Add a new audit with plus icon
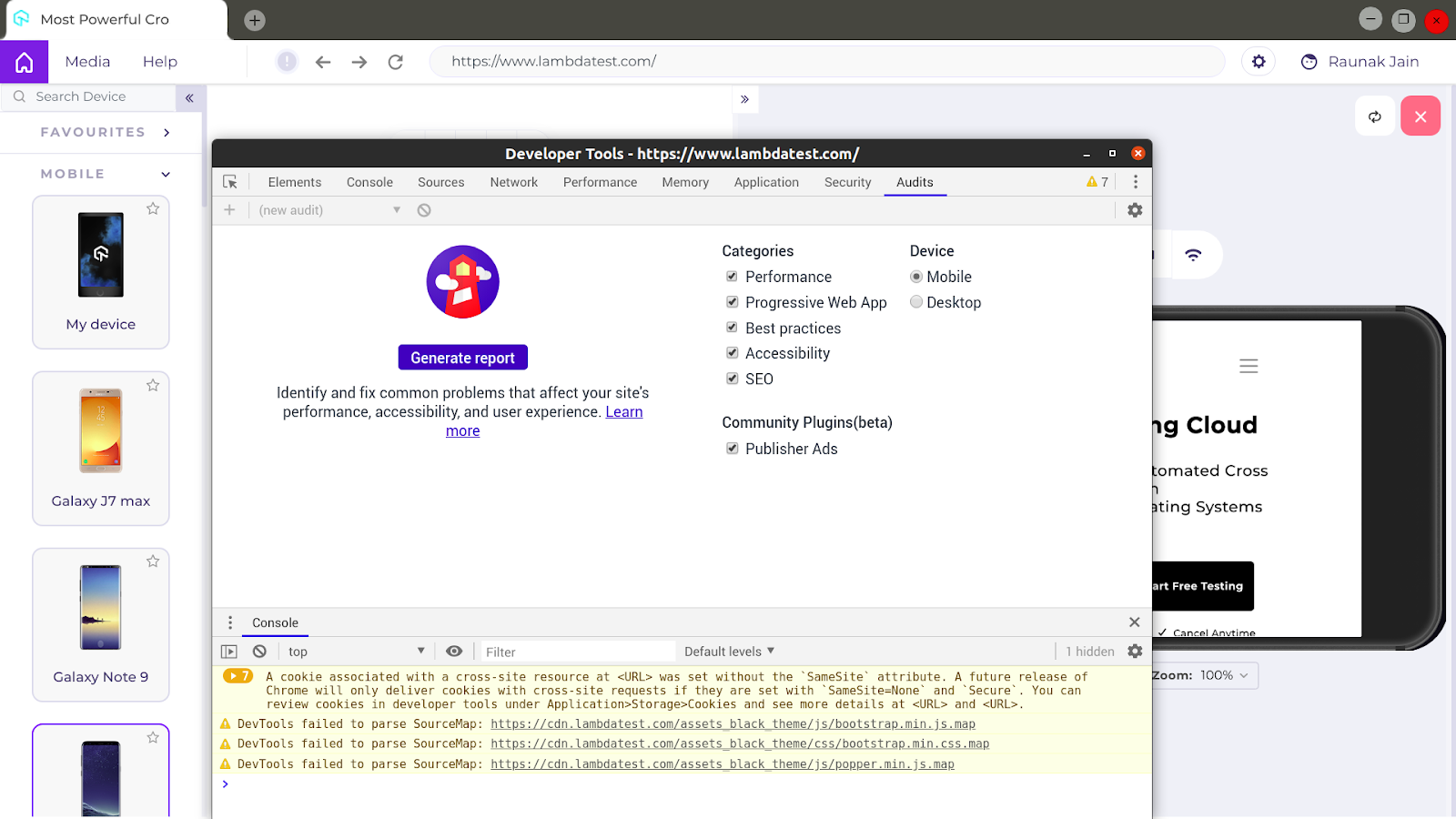This screenshot has width=1456, height=819. tap(229, 210)
